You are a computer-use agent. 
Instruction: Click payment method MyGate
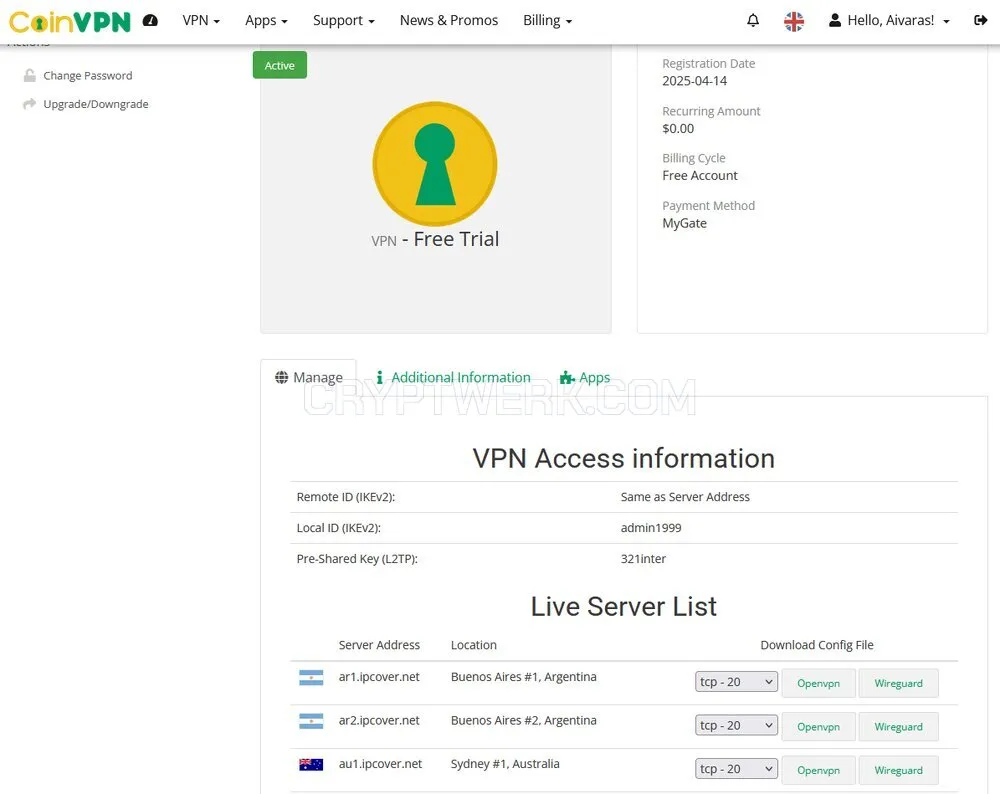coord(684,223)
